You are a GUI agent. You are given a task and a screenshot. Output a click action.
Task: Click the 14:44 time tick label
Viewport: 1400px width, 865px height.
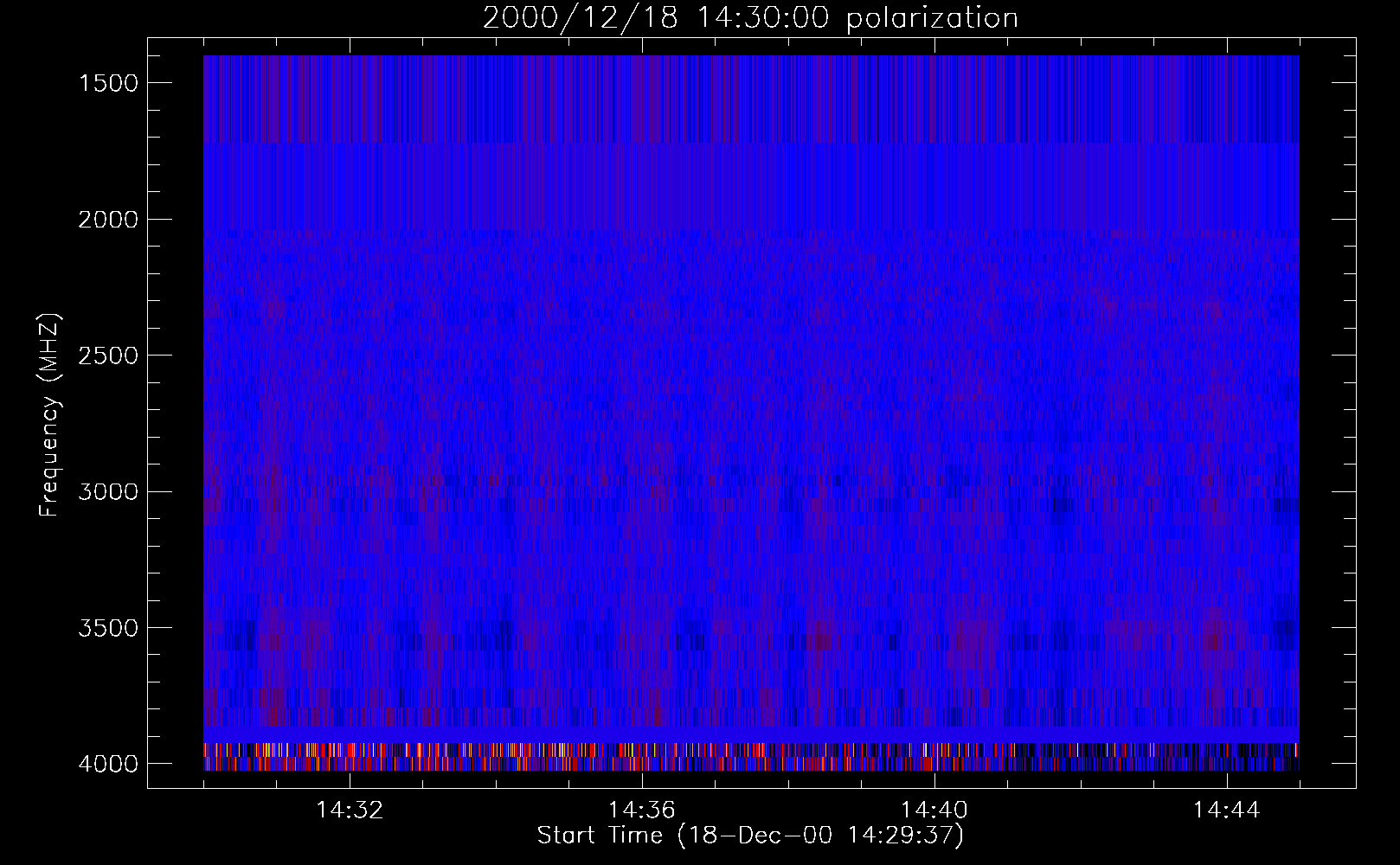click(1227, 811)
